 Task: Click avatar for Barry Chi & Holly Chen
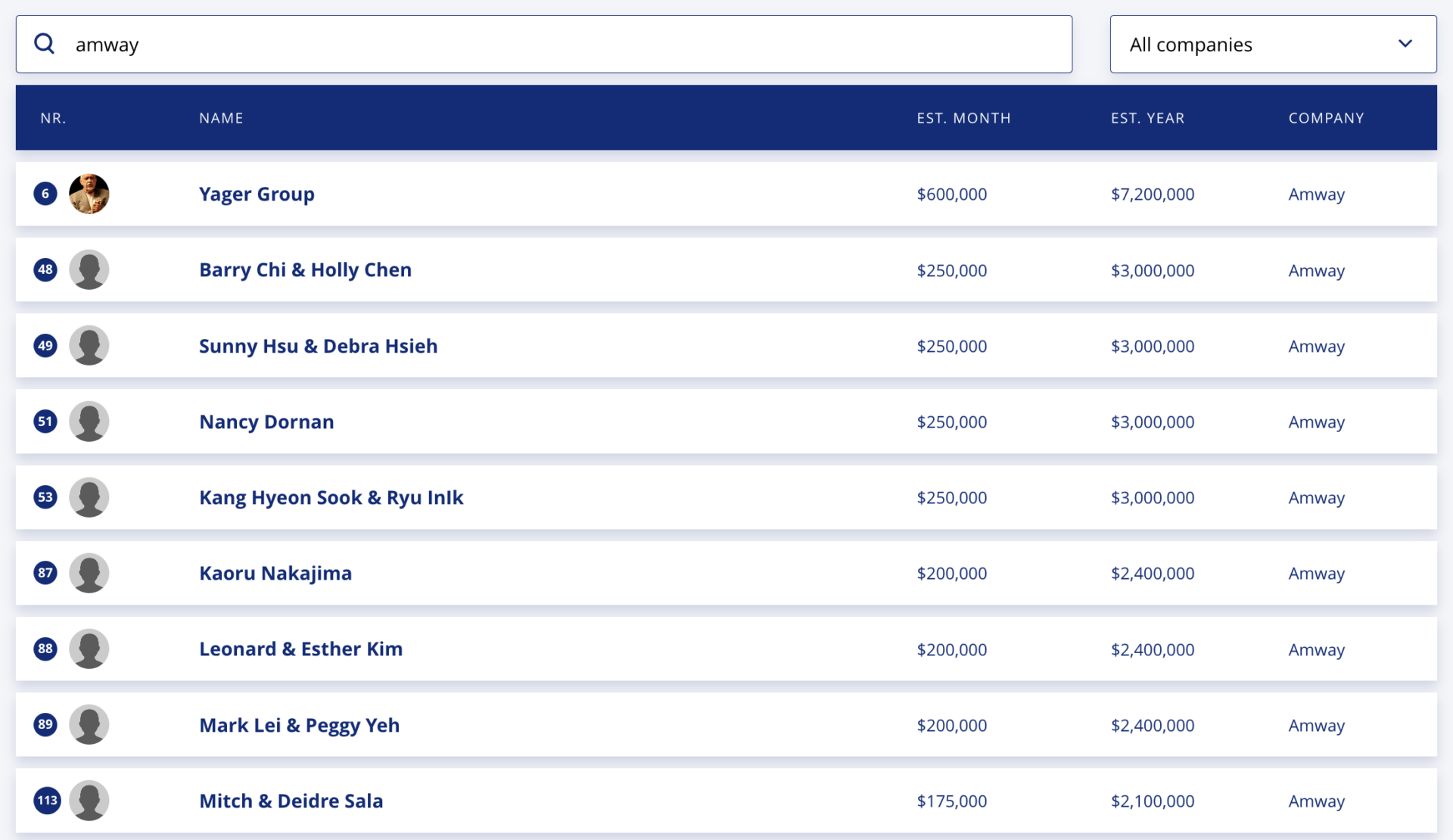89,269
